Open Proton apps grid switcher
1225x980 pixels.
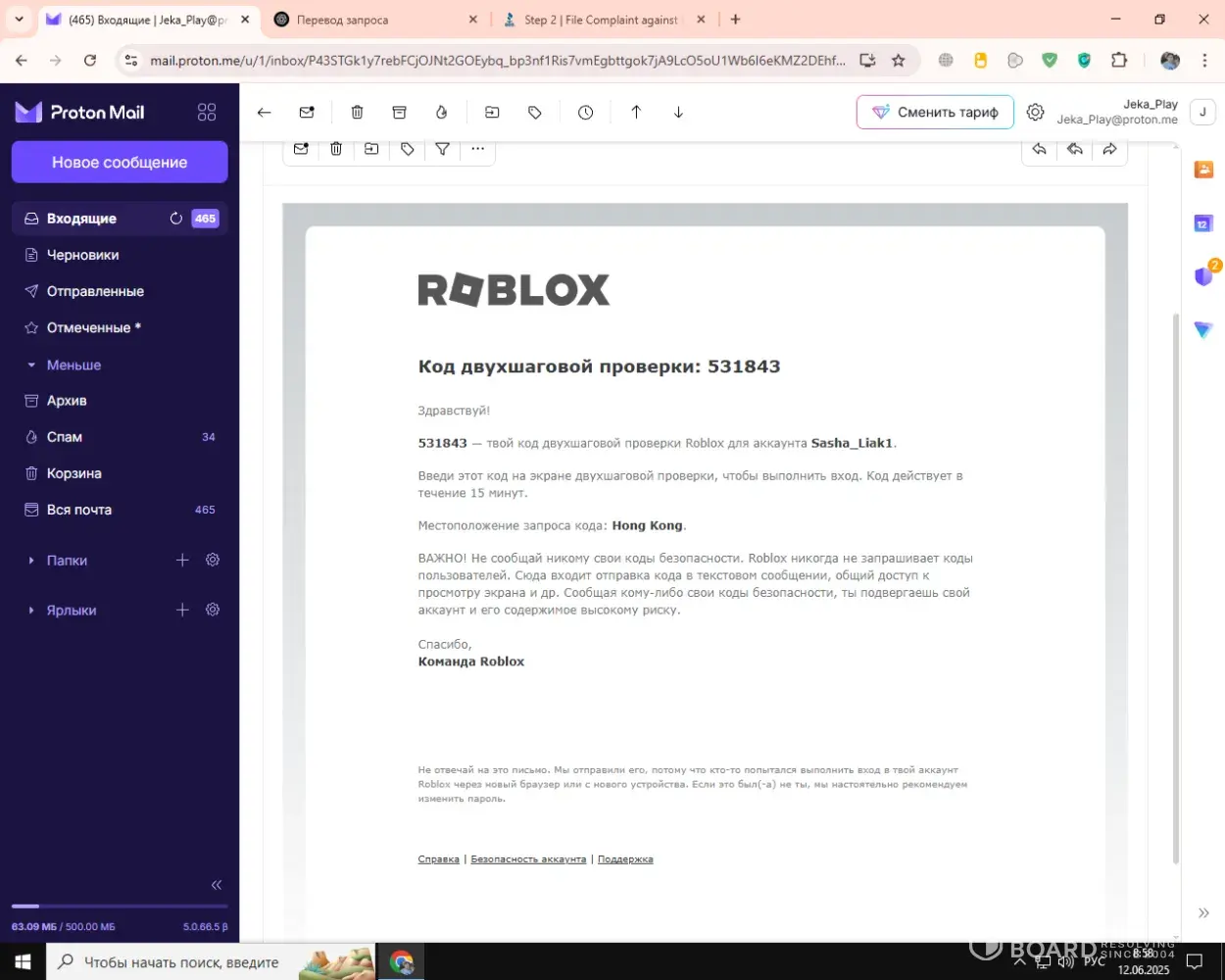click(207, 113)
